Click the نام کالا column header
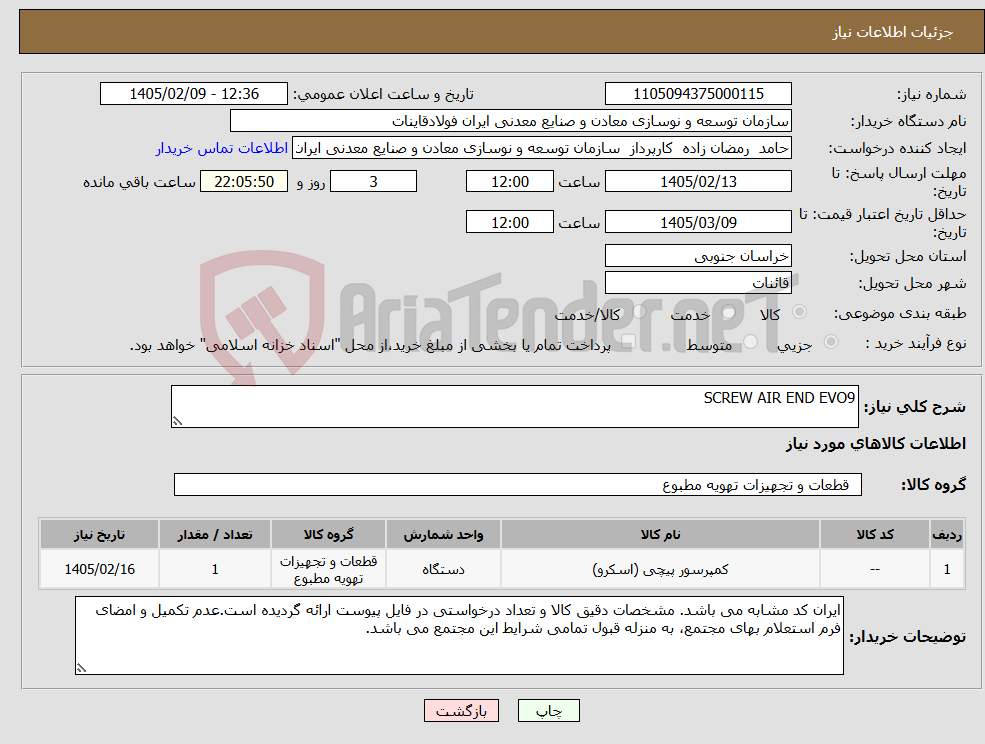Screen dimensions: 985x744 tap(660, 534)
